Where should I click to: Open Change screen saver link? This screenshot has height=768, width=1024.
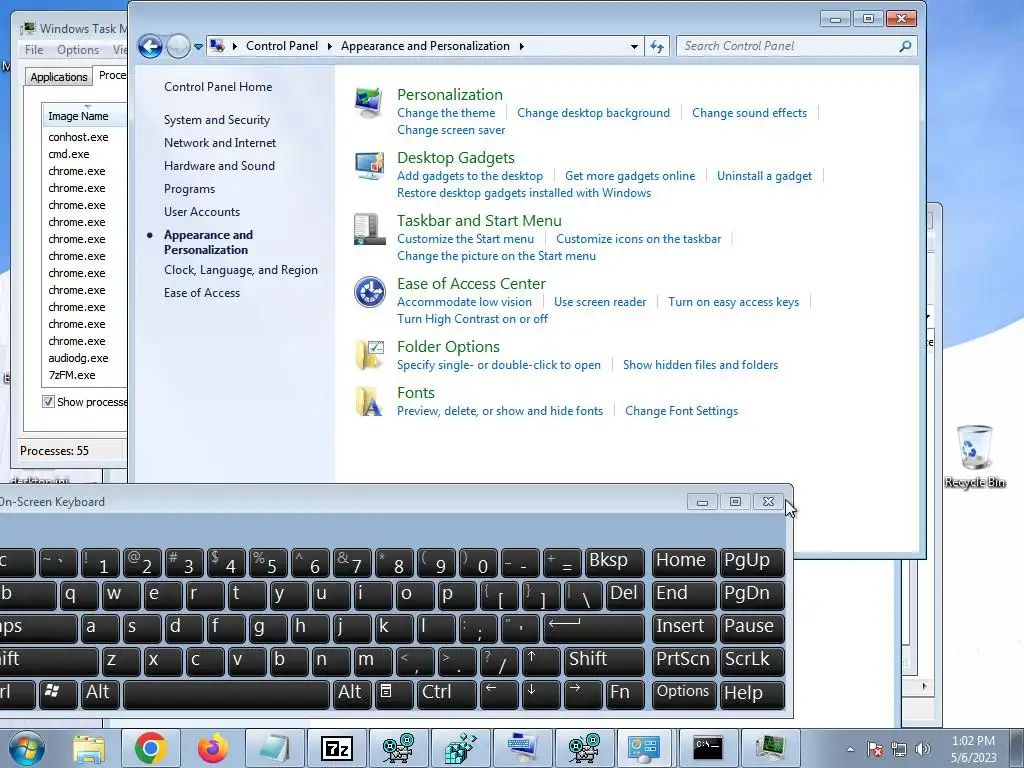click(451, 130)
